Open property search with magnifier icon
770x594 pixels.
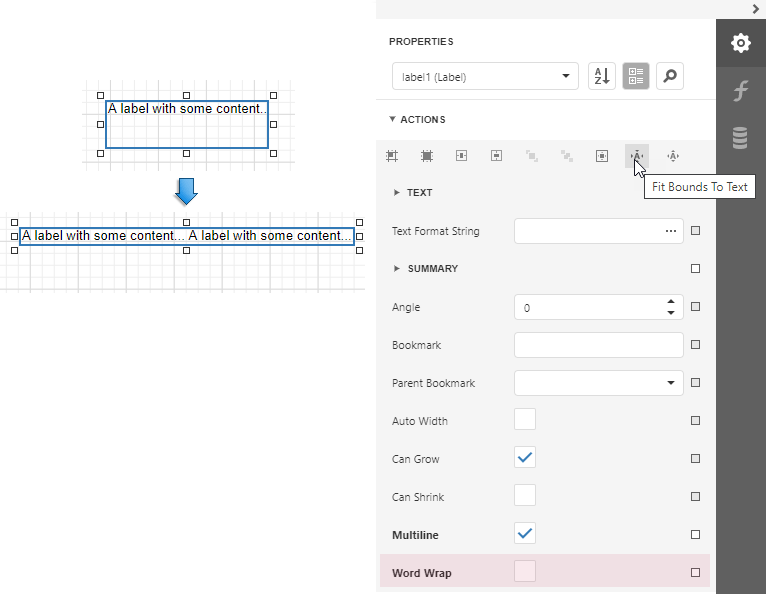(670, 76)
